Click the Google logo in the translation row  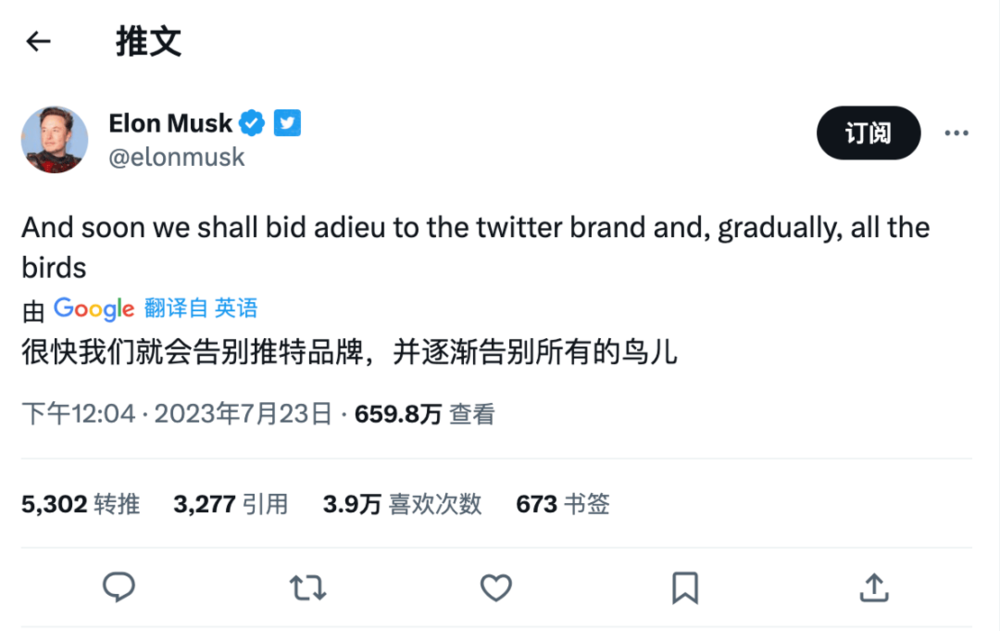click(93, 308)
